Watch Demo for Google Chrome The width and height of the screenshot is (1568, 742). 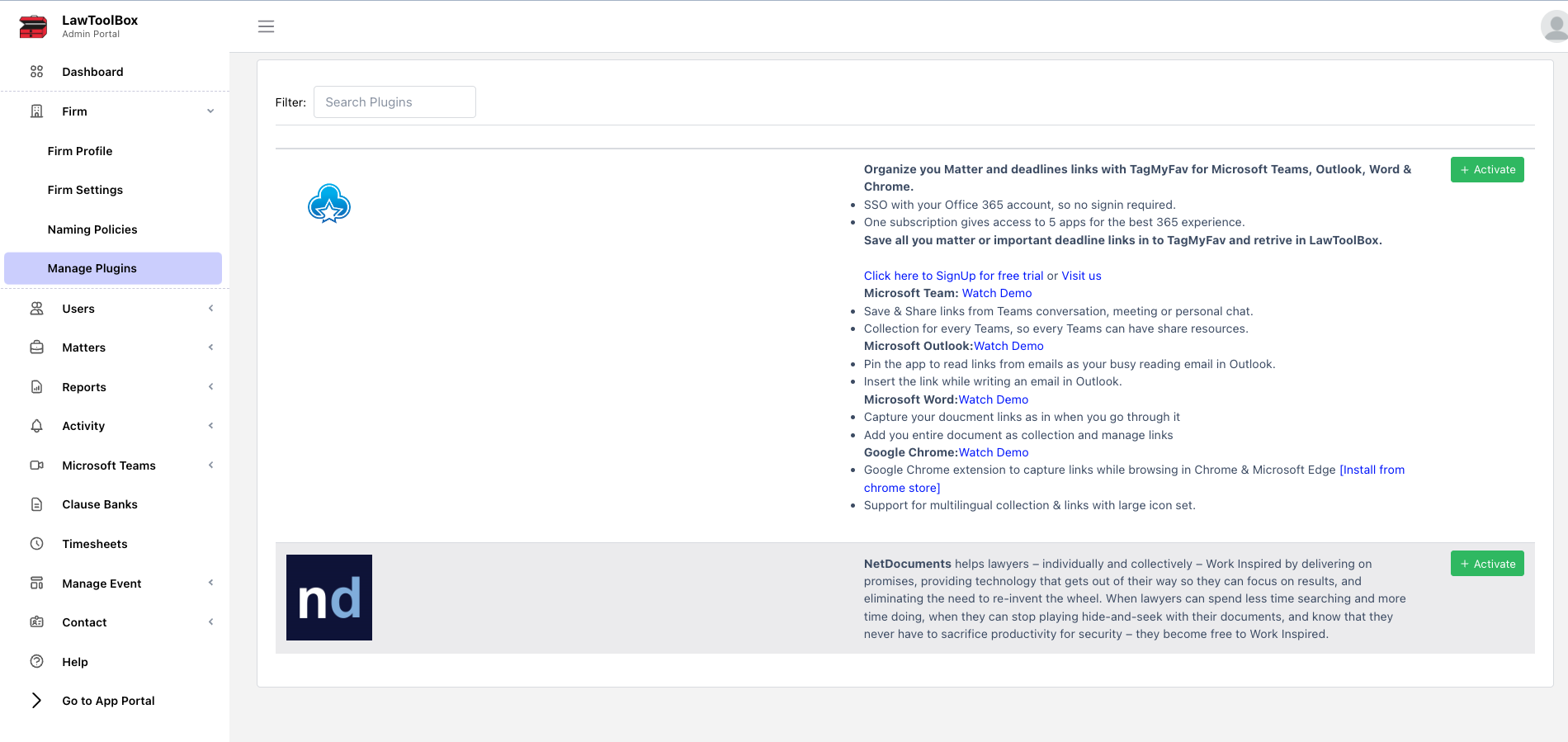[x=994, y=452]
